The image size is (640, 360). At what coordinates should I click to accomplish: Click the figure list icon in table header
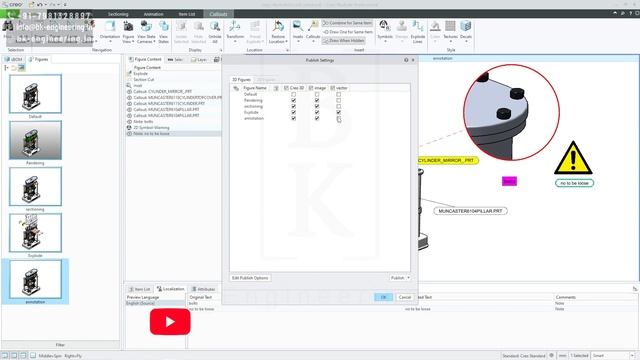[x=236, y=88]
